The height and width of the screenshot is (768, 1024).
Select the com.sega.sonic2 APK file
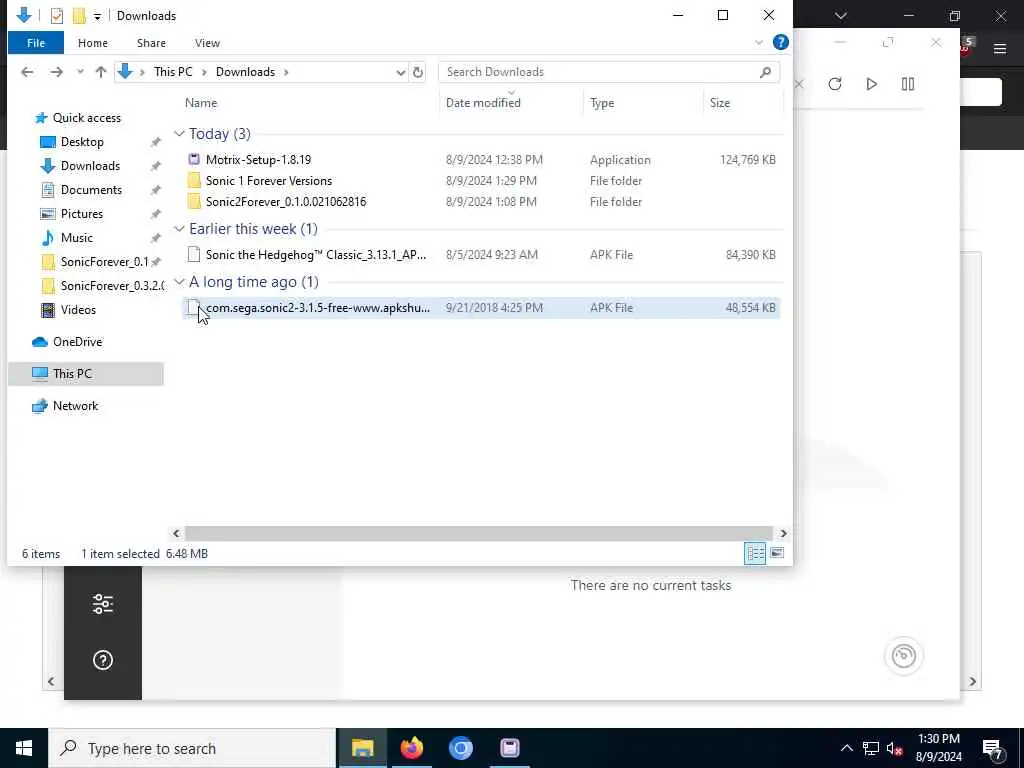pyautogui.click(x=481, y=308)
